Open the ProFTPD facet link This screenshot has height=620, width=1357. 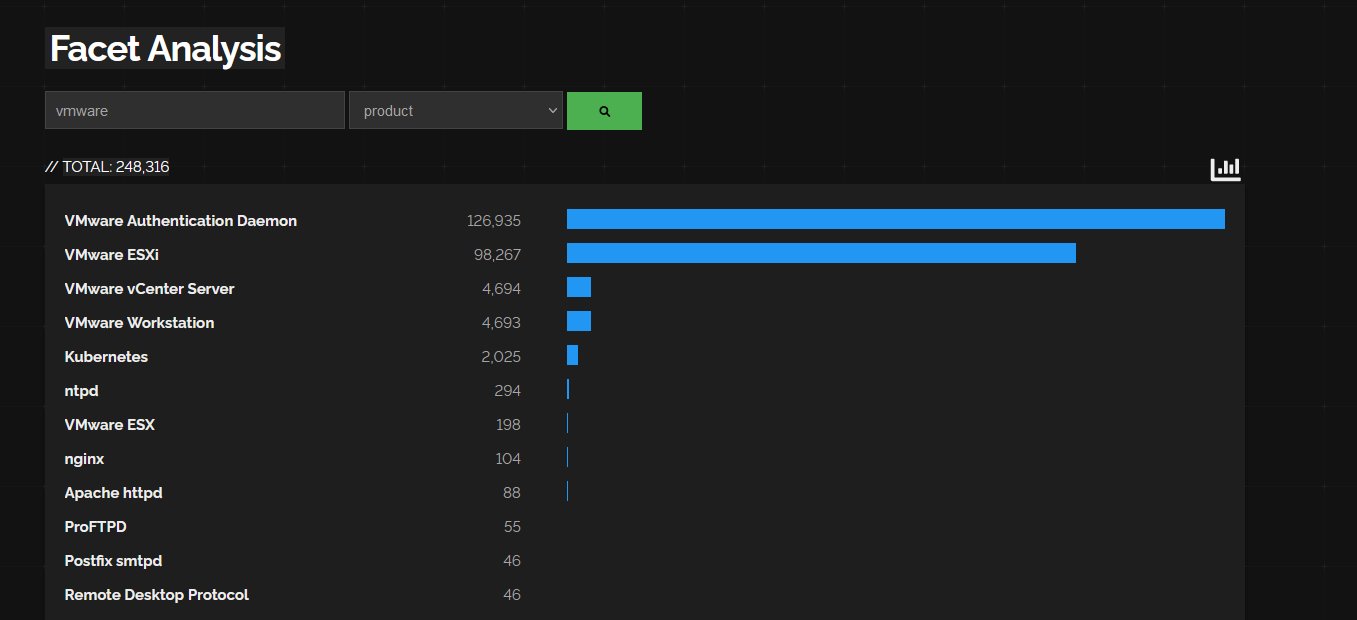tap(96, 527)
